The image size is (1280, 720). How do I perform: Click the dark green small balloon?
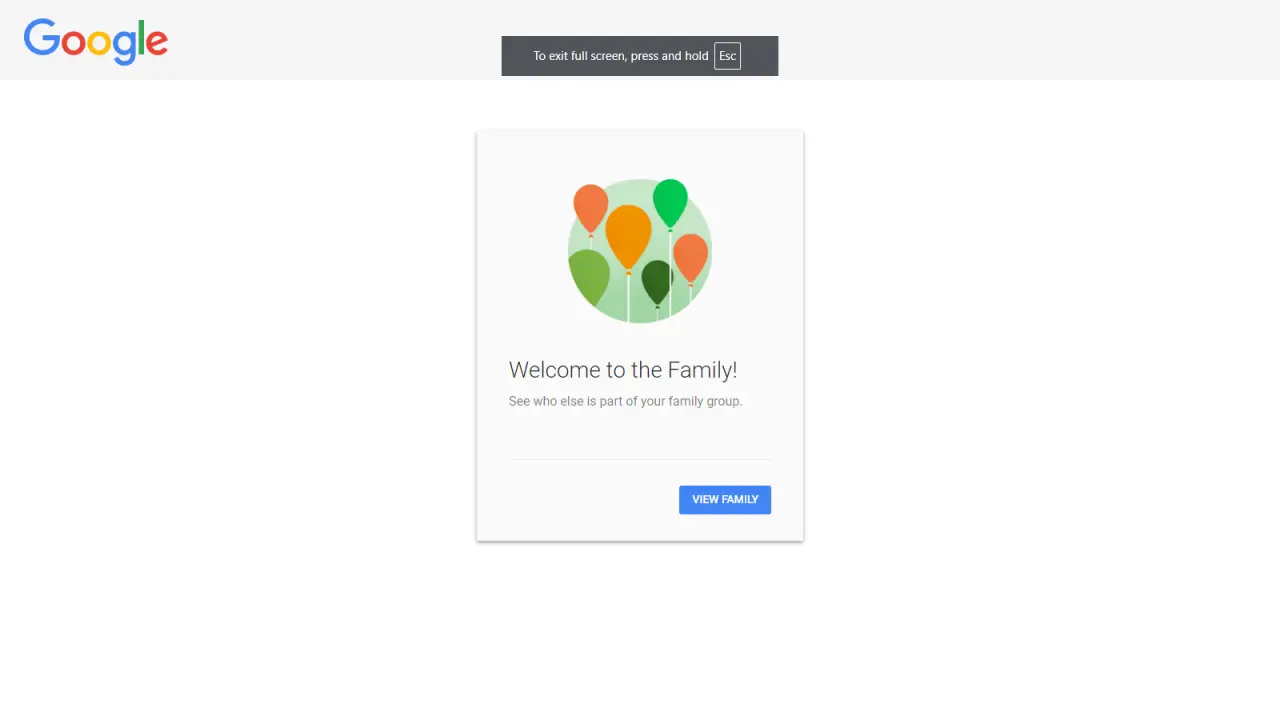pos(657,282)
